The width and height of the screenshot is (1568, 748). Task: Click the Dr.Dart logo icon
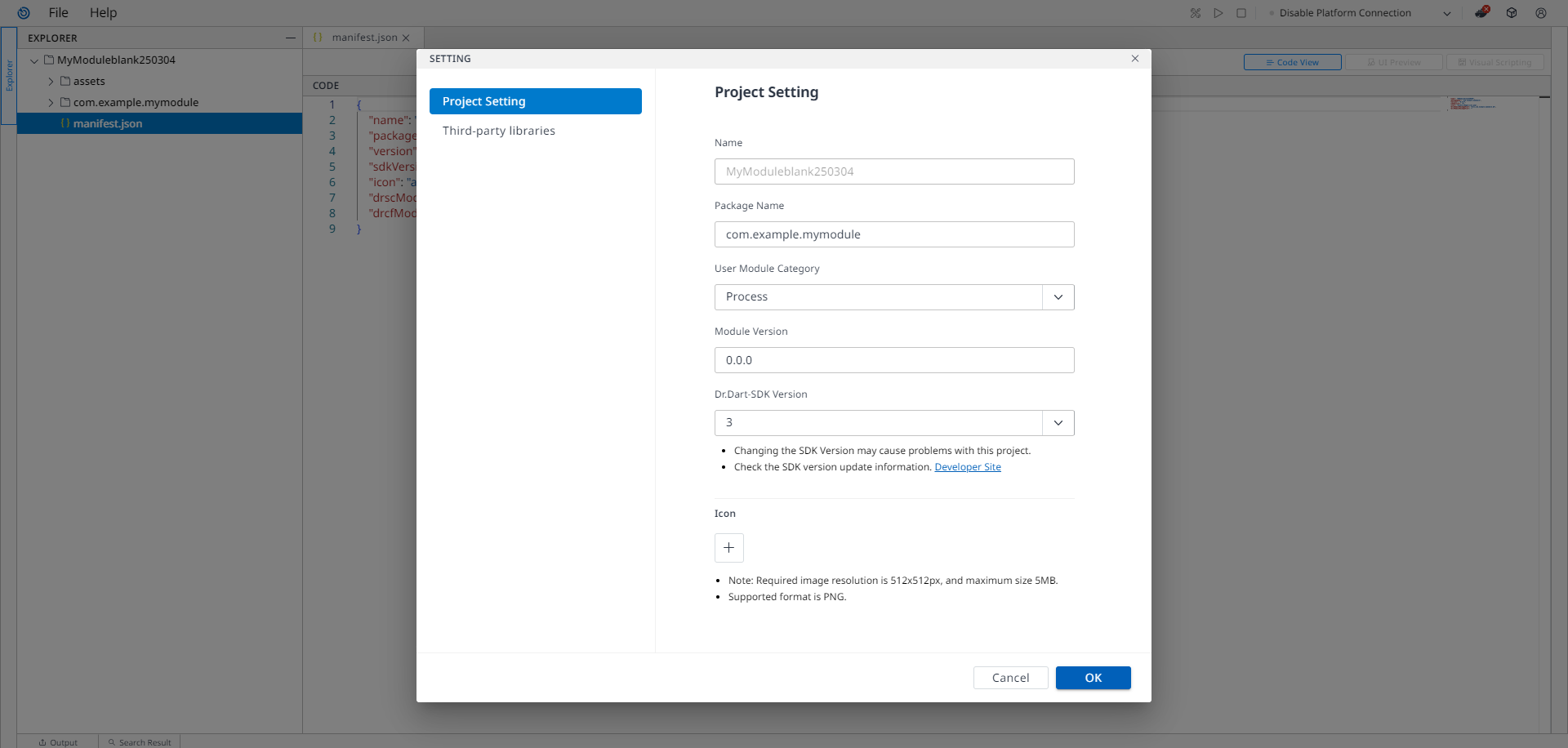pos(24,13)
